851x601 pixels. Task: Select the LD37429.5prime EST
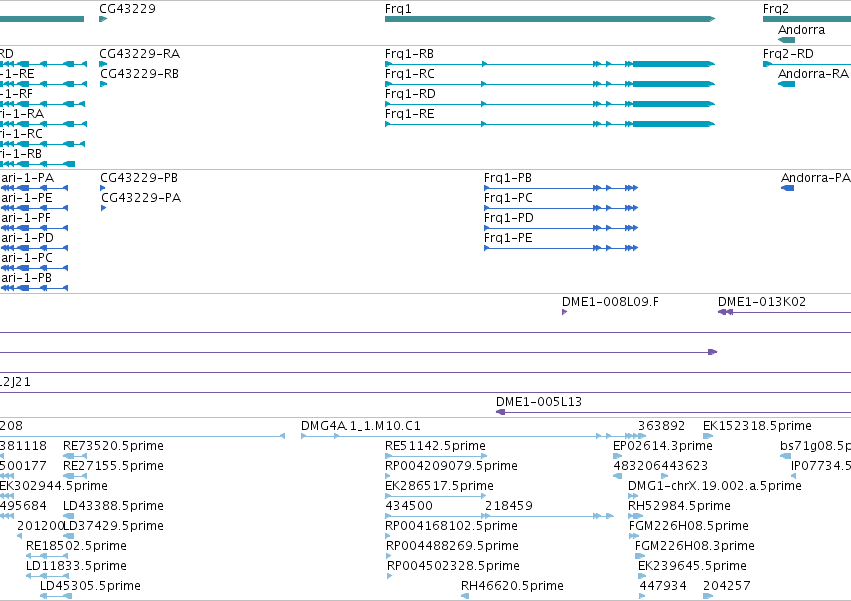click(68, 536)
